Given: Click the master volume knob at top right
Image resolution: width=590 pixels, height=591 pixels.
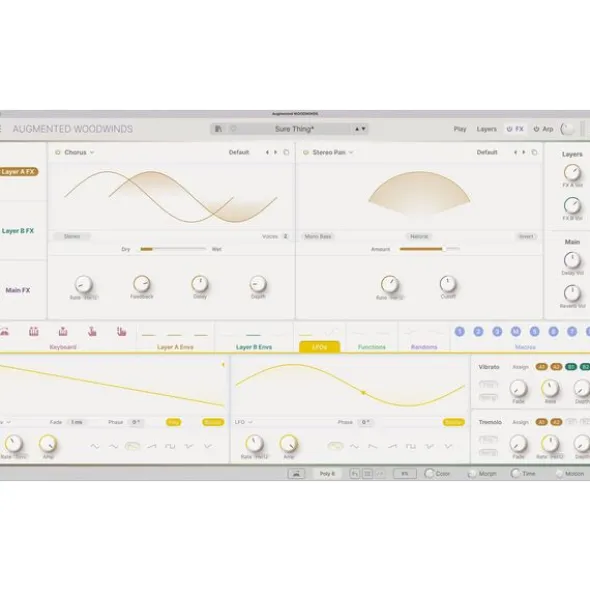Looking at the screenshot, I should pyautogui.click(x=567, y=129).
